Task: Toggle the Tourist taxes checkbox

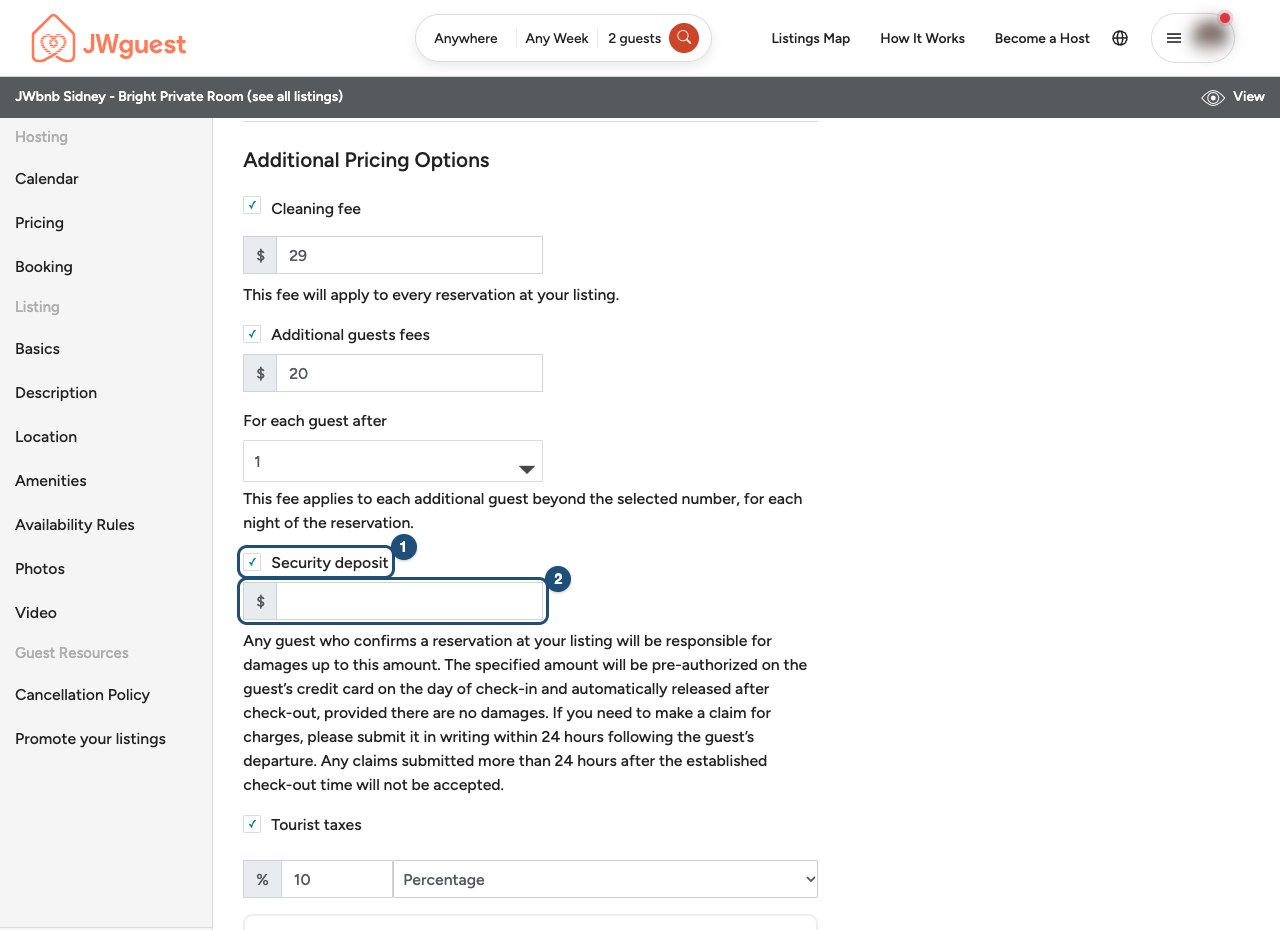Action: click(x=252, y=824)
